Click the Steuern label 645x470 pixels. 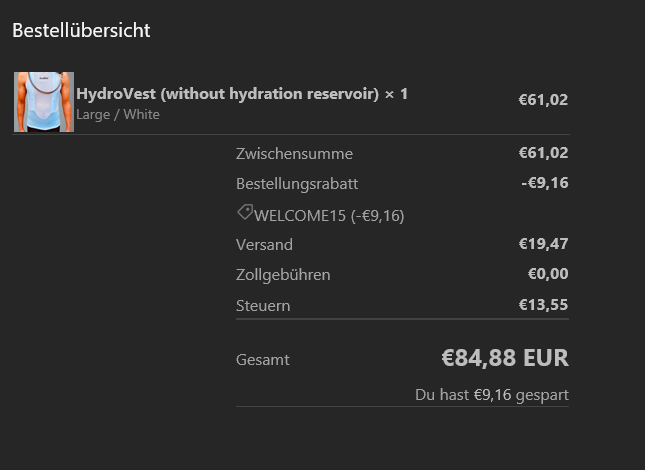pos(263,306)
